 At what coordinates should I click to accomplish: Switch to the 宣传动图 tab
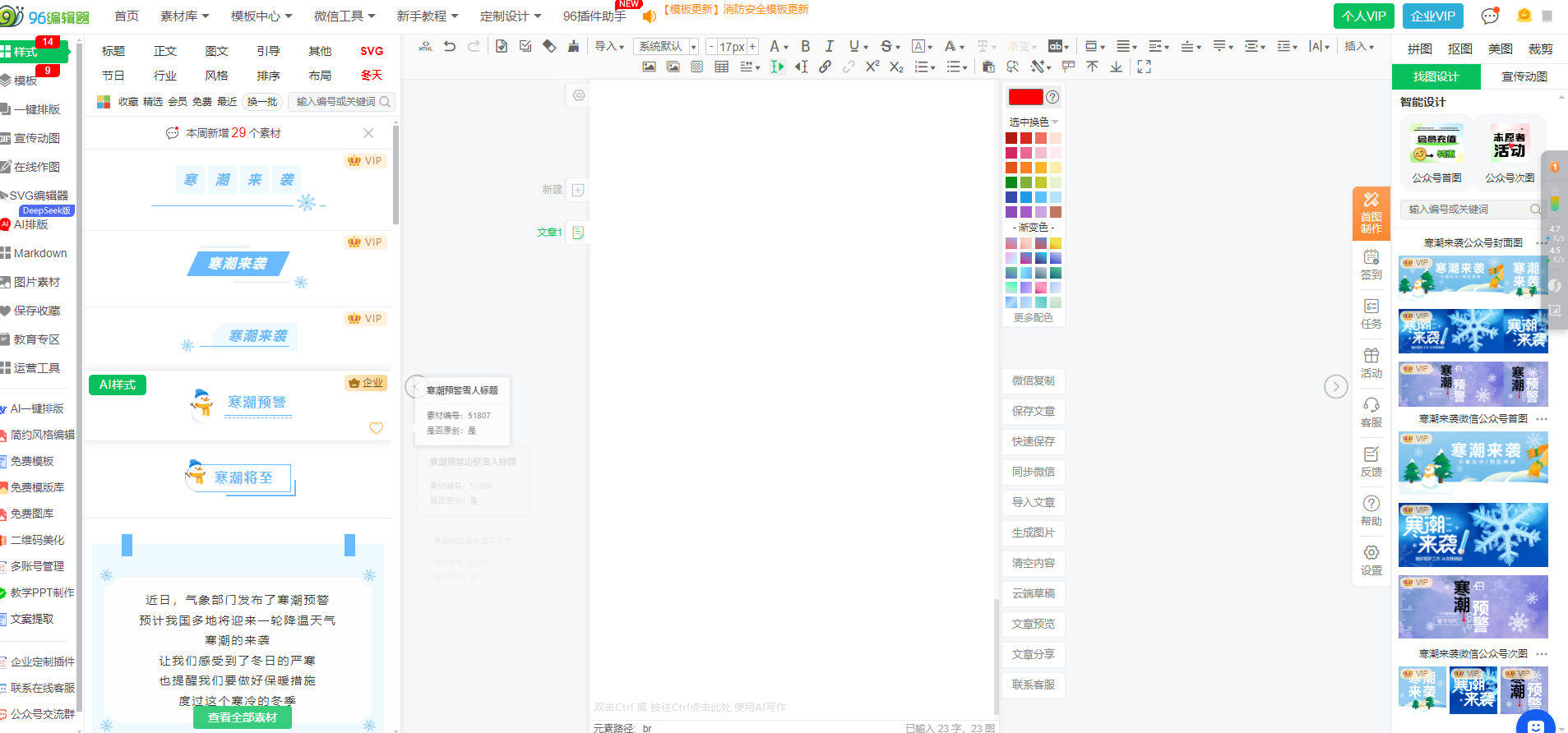tap(1524, 76)
